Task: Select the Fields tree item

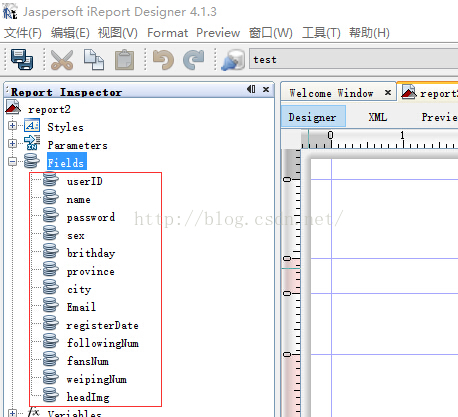Action: click(67, 162)
